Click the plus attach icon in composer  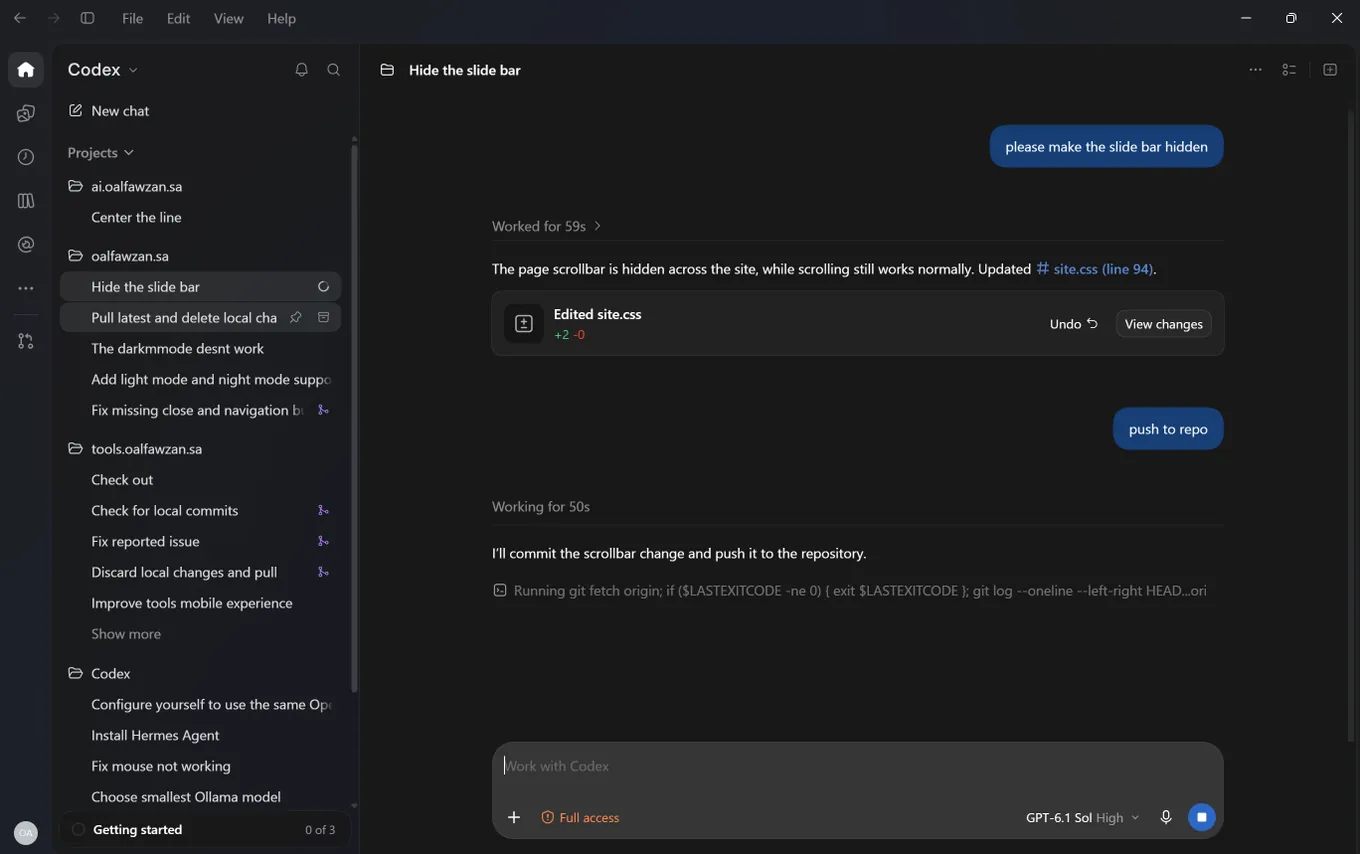(x=514, y=817)
